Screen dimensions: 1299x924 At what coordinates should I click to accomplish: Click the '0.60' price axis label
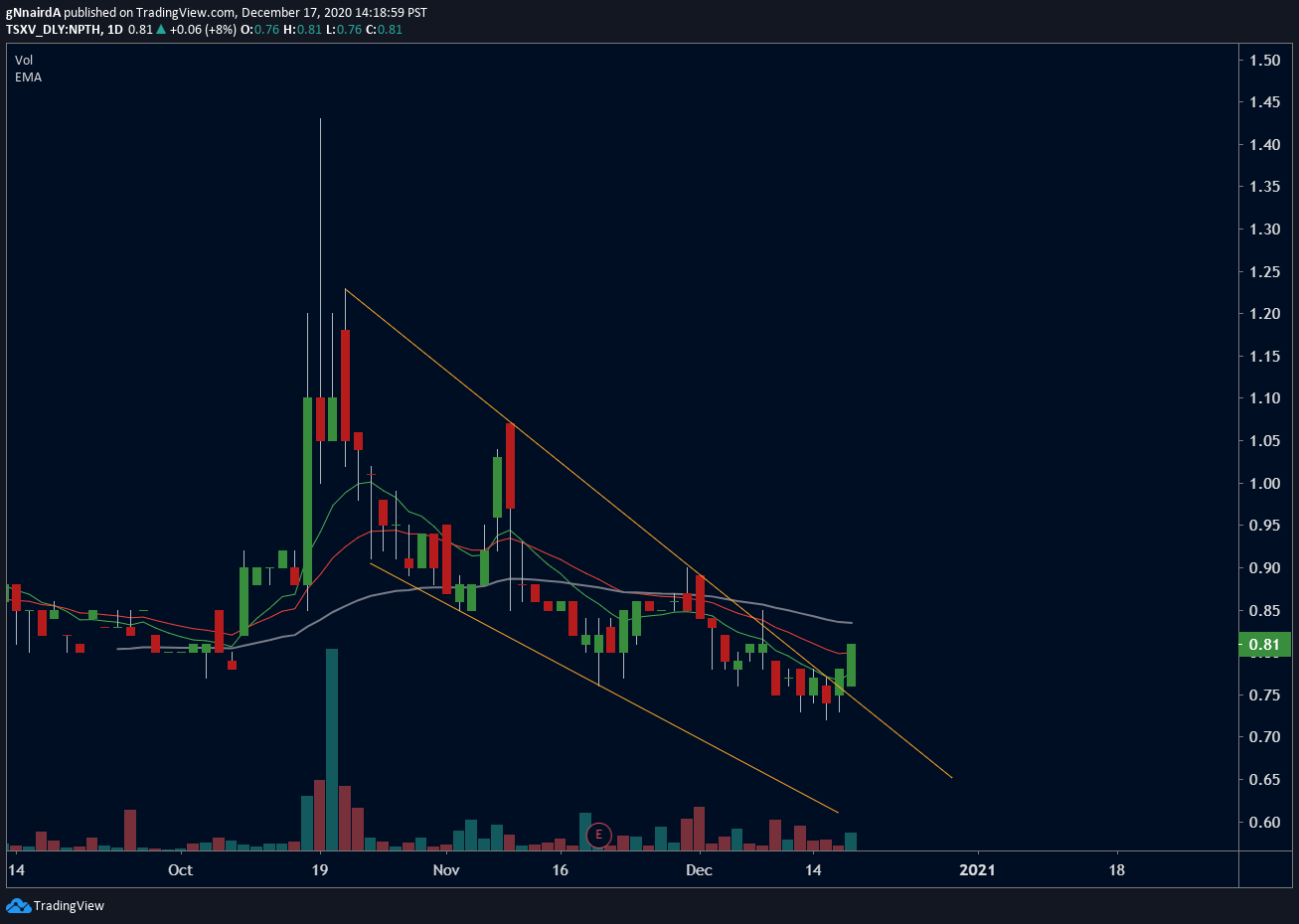1264,823
